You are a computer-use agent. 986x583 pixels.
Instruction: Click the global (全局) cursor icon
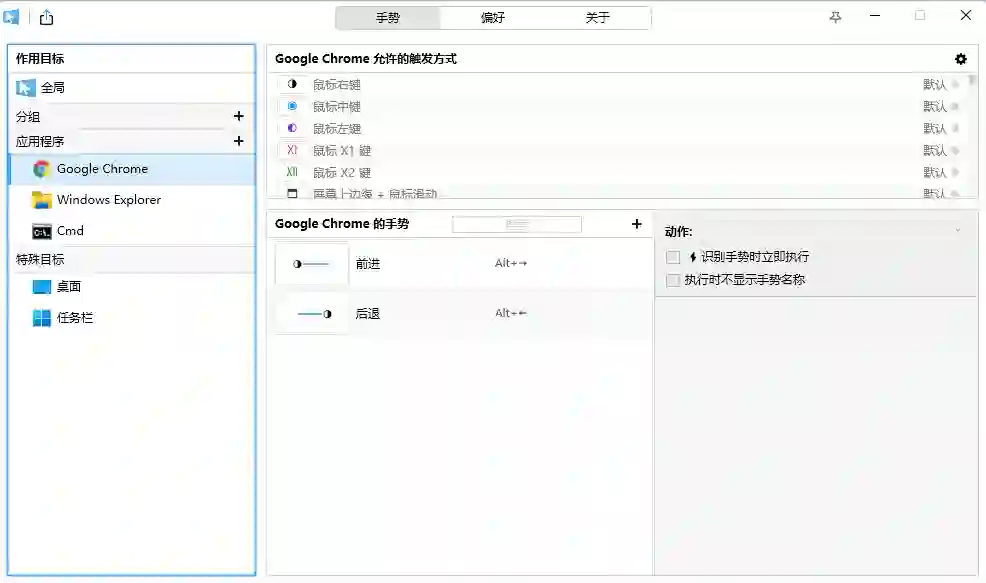26,88
